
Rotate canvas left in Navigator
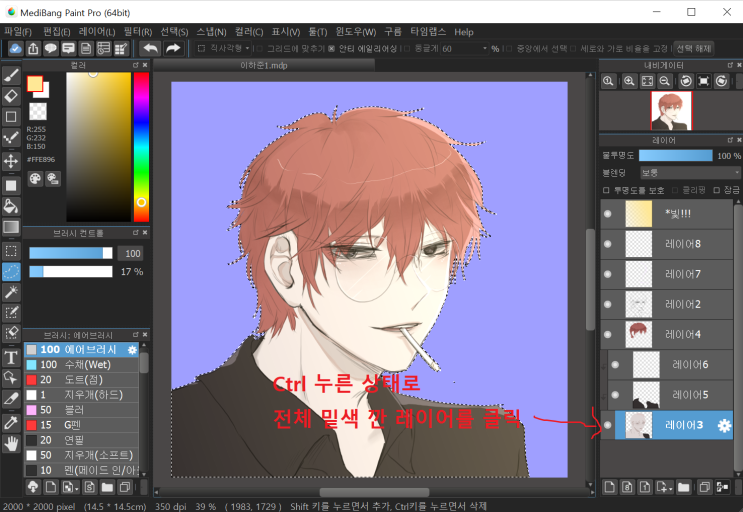[686, 81]
